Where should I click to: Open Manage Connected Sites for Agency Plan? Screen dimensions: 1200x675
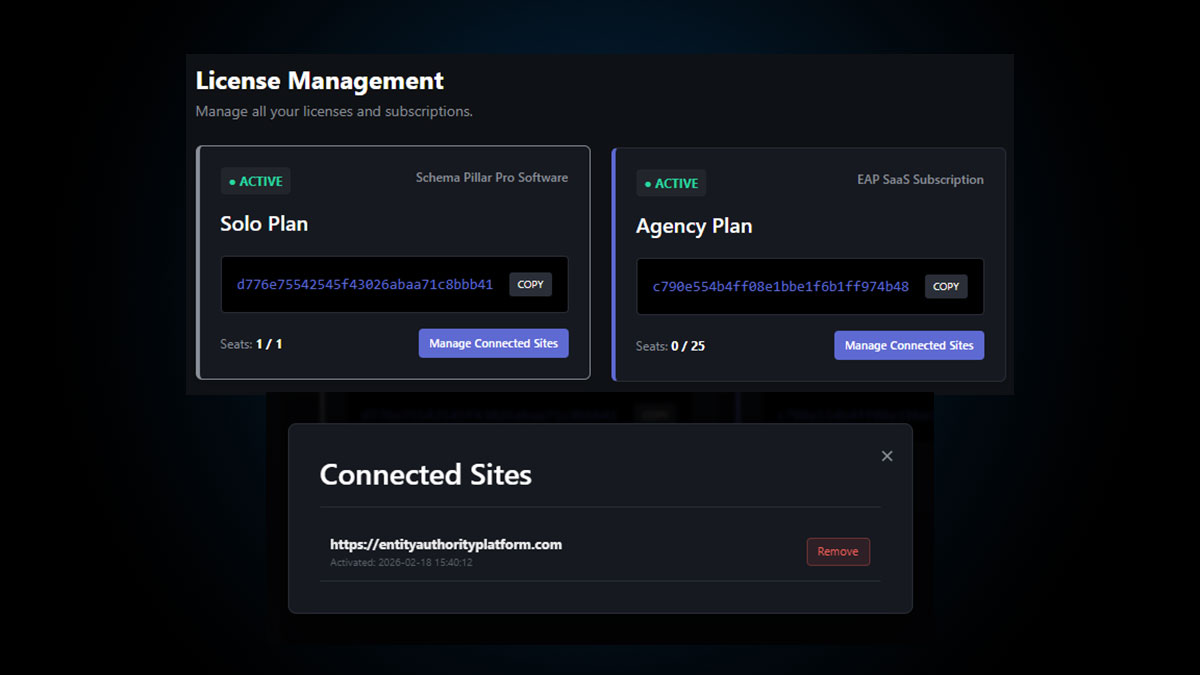point(909,345)
